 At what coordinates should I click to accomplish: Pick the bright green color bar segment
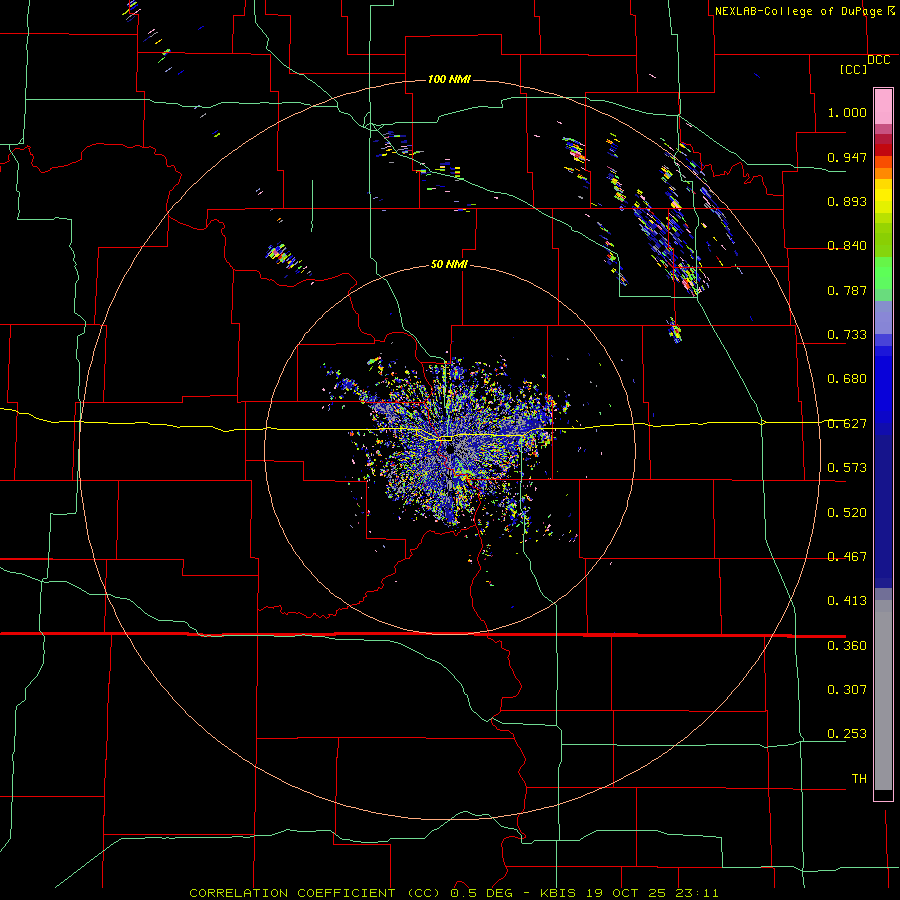pos(883,273)
